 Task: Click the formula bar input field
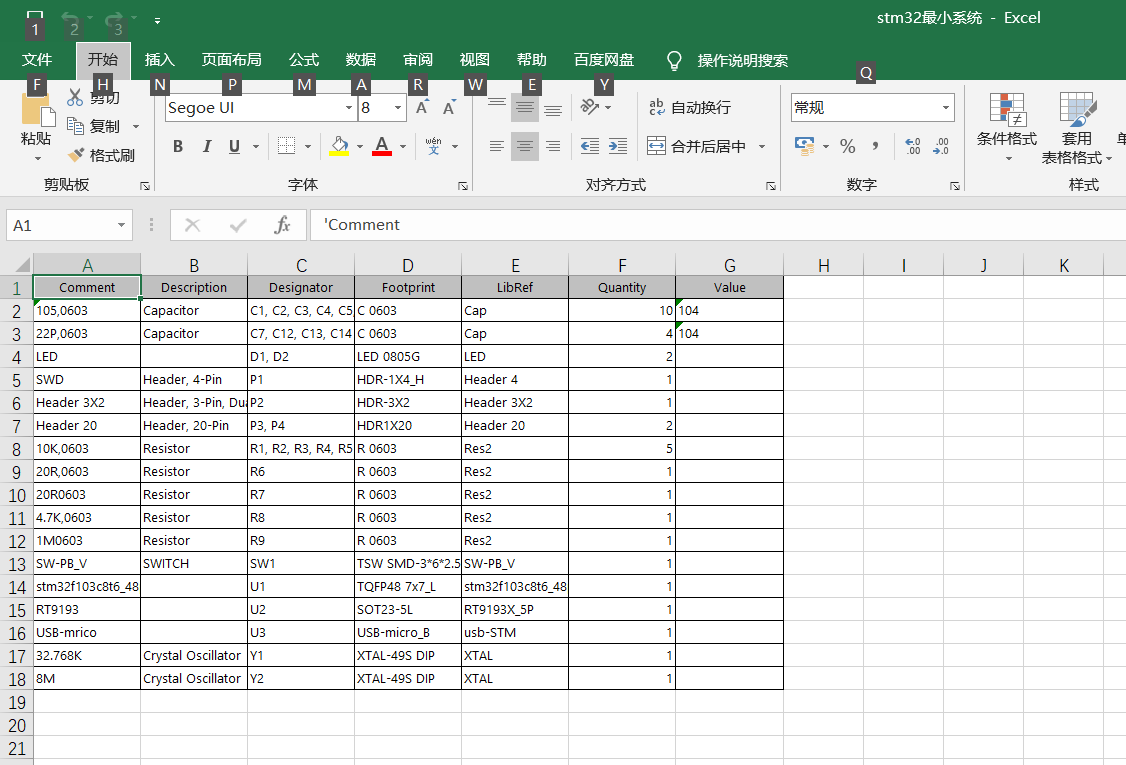point(718,225)
